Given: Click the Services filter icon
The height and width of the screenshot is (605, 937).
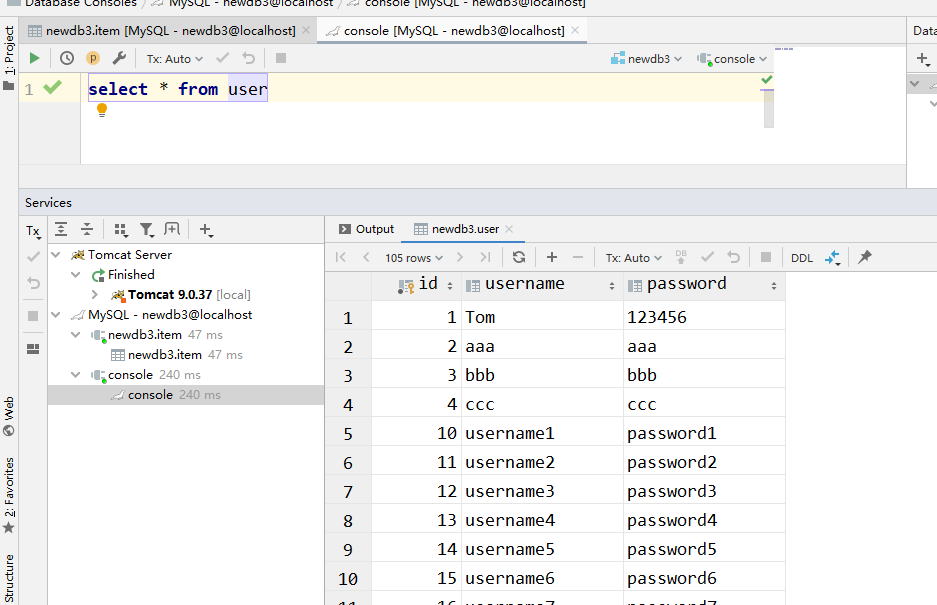Looking at the screenshot, I should coord(146,230).
